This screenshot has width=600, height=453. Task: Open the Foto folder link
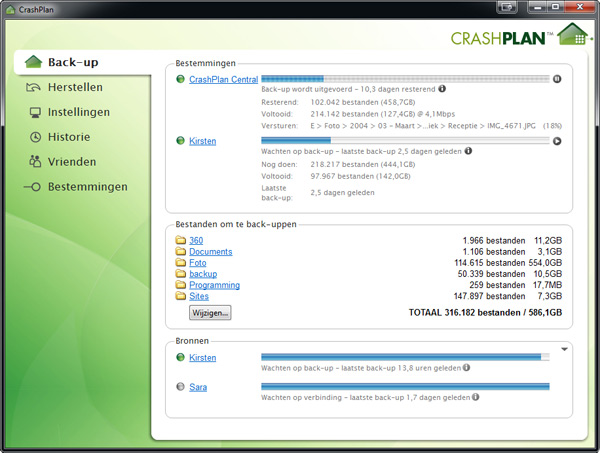(x=197, y=263)
